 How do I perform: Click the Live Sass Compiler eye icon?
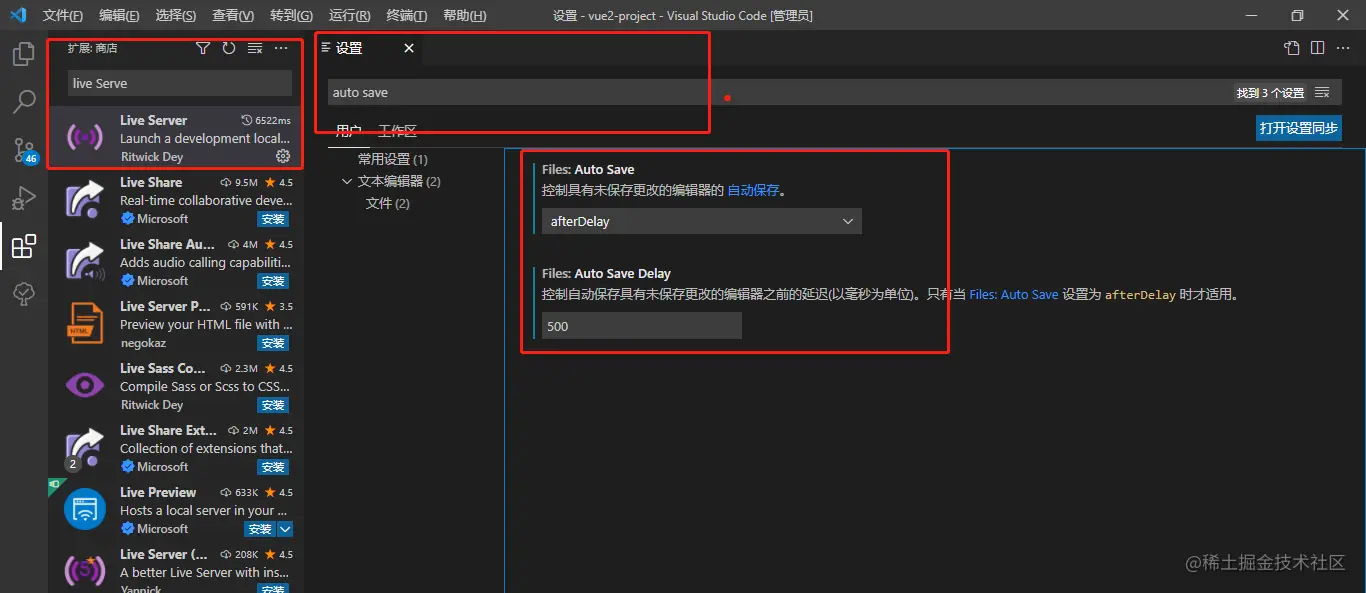[x=85, y=386]
